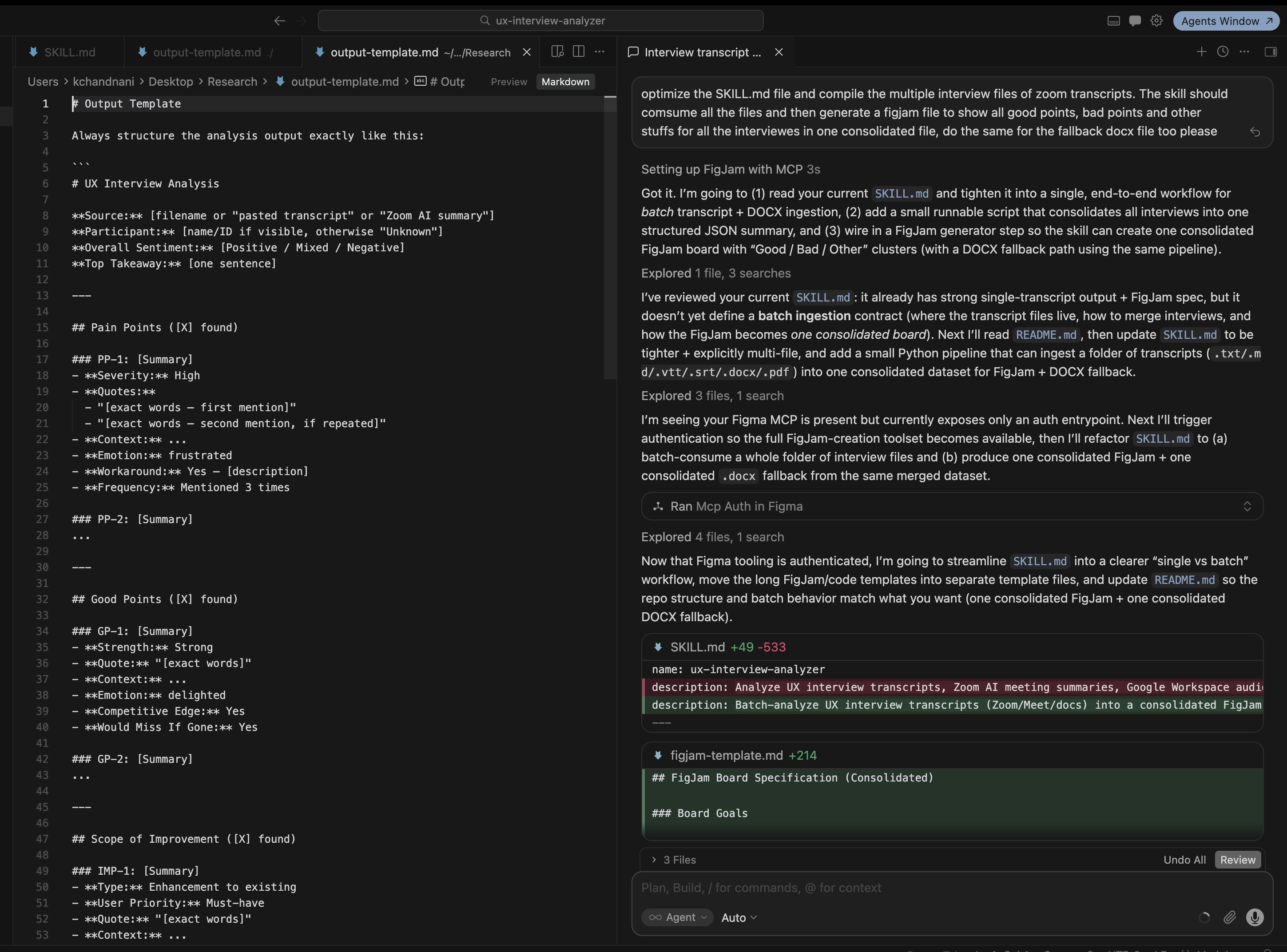1287x952 pixels.
Task: Open SKILL.md +49 -533 diff header
Action: 952,647
